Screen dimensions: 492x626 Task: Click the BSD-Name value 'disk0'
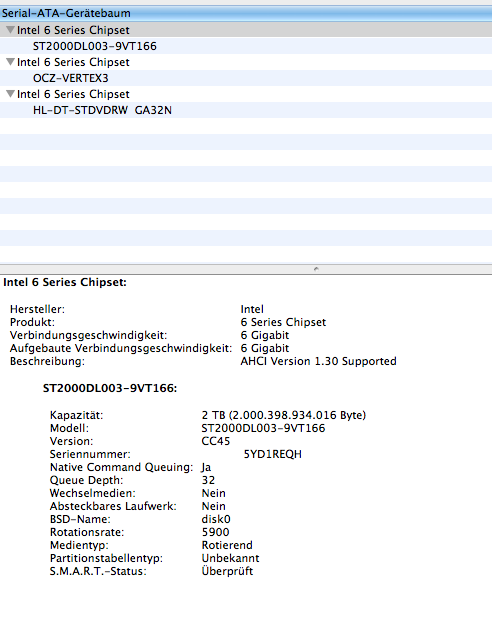[x=216, y=519]
